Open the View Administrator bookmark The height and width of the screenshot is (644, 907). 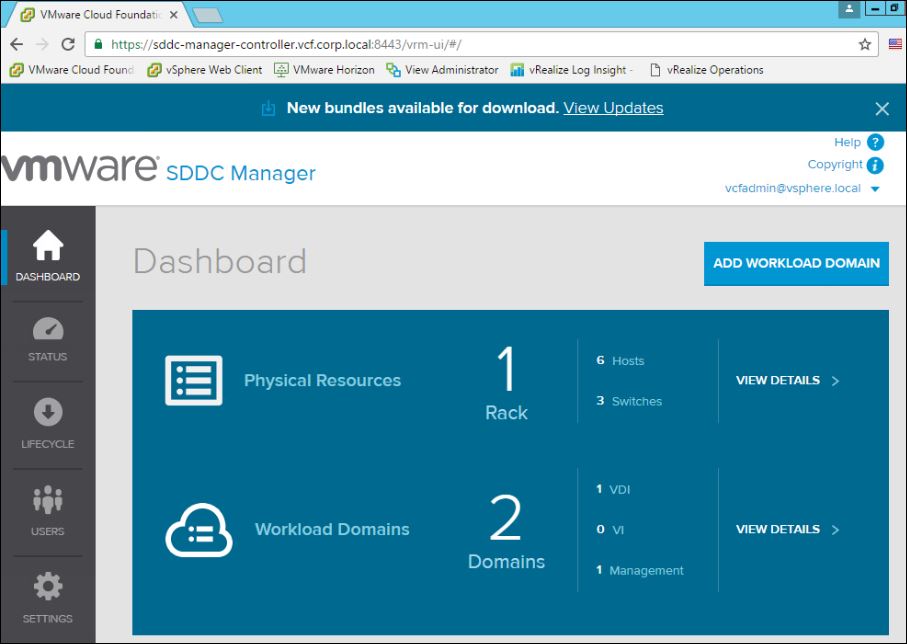coord(443,70)
